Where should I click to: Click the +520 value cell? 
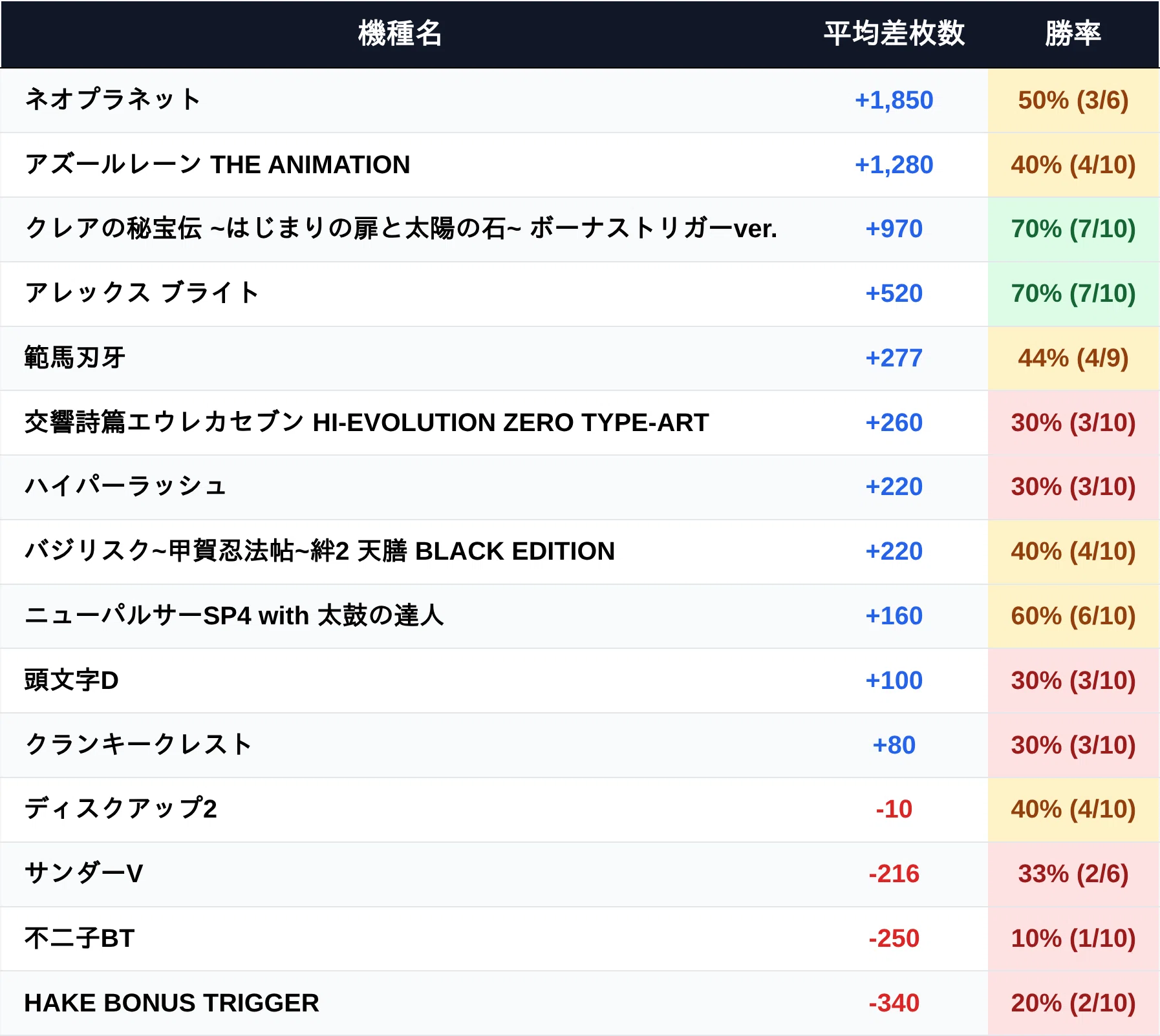click(x=894, y=293)
